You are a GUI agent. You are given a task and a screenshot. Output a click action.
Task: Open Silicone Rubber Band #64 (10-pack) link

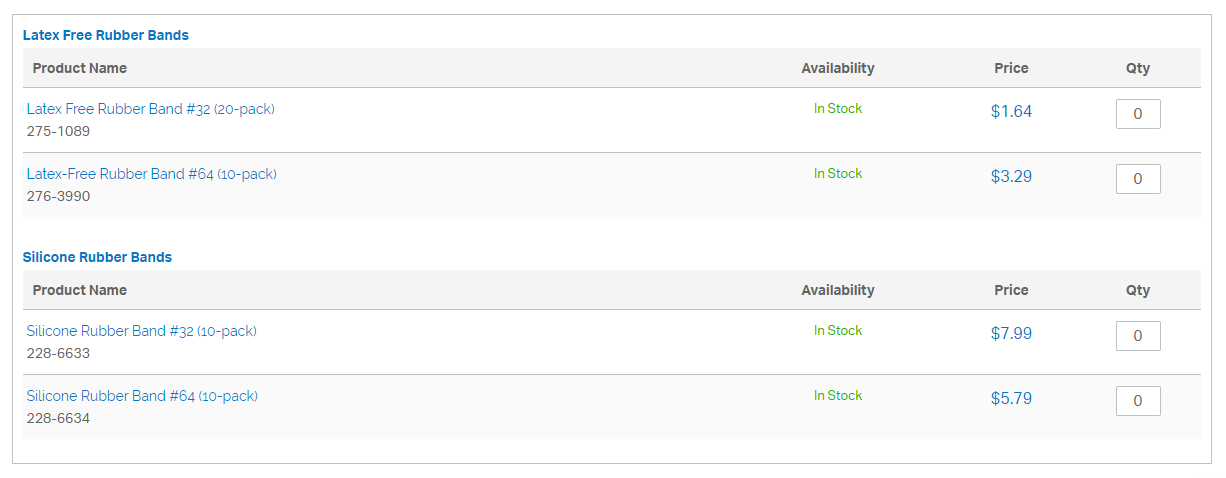142,396
